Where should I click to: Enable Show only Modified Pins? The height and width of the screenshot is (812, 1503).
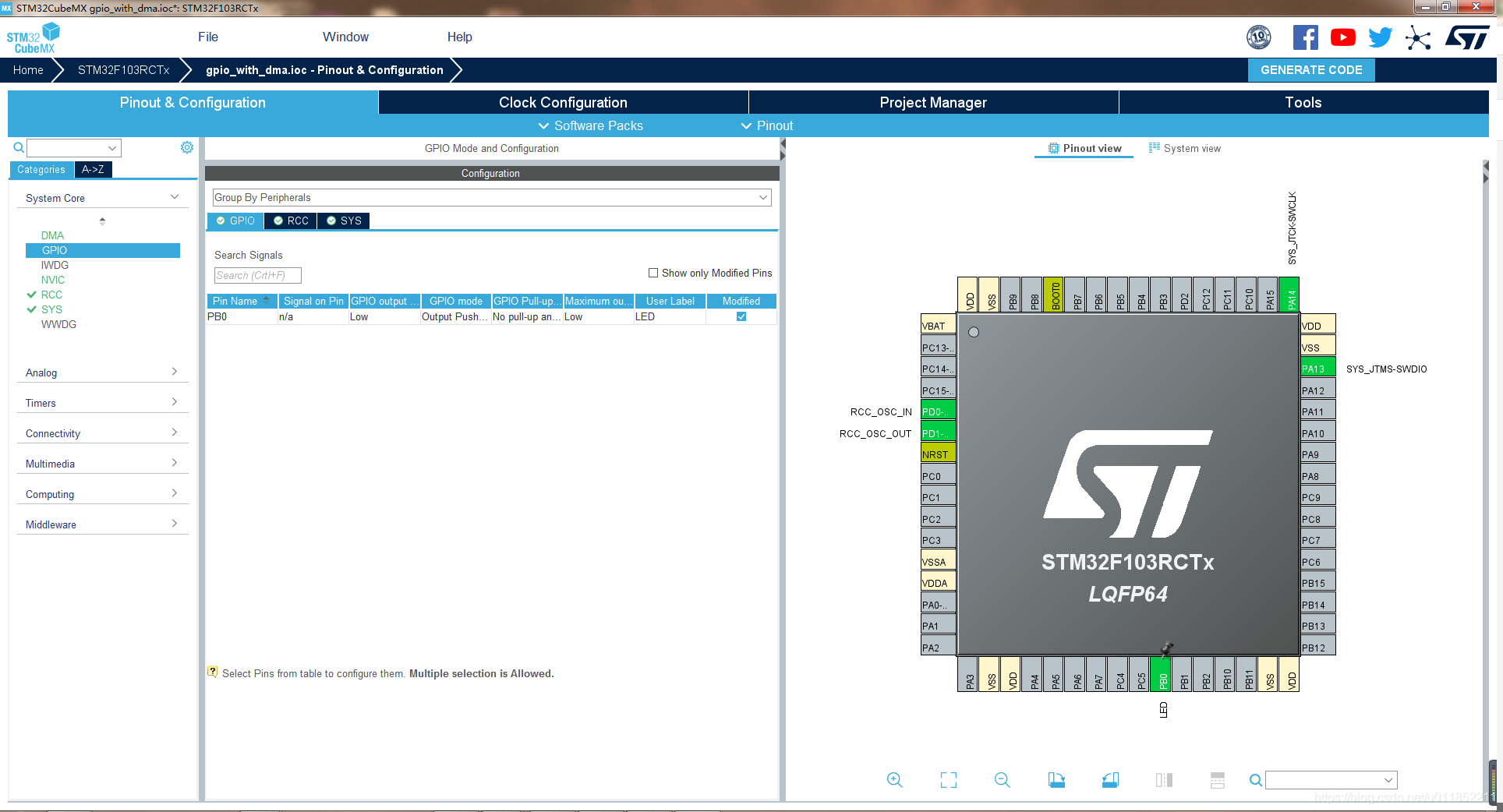pos(653,273)
